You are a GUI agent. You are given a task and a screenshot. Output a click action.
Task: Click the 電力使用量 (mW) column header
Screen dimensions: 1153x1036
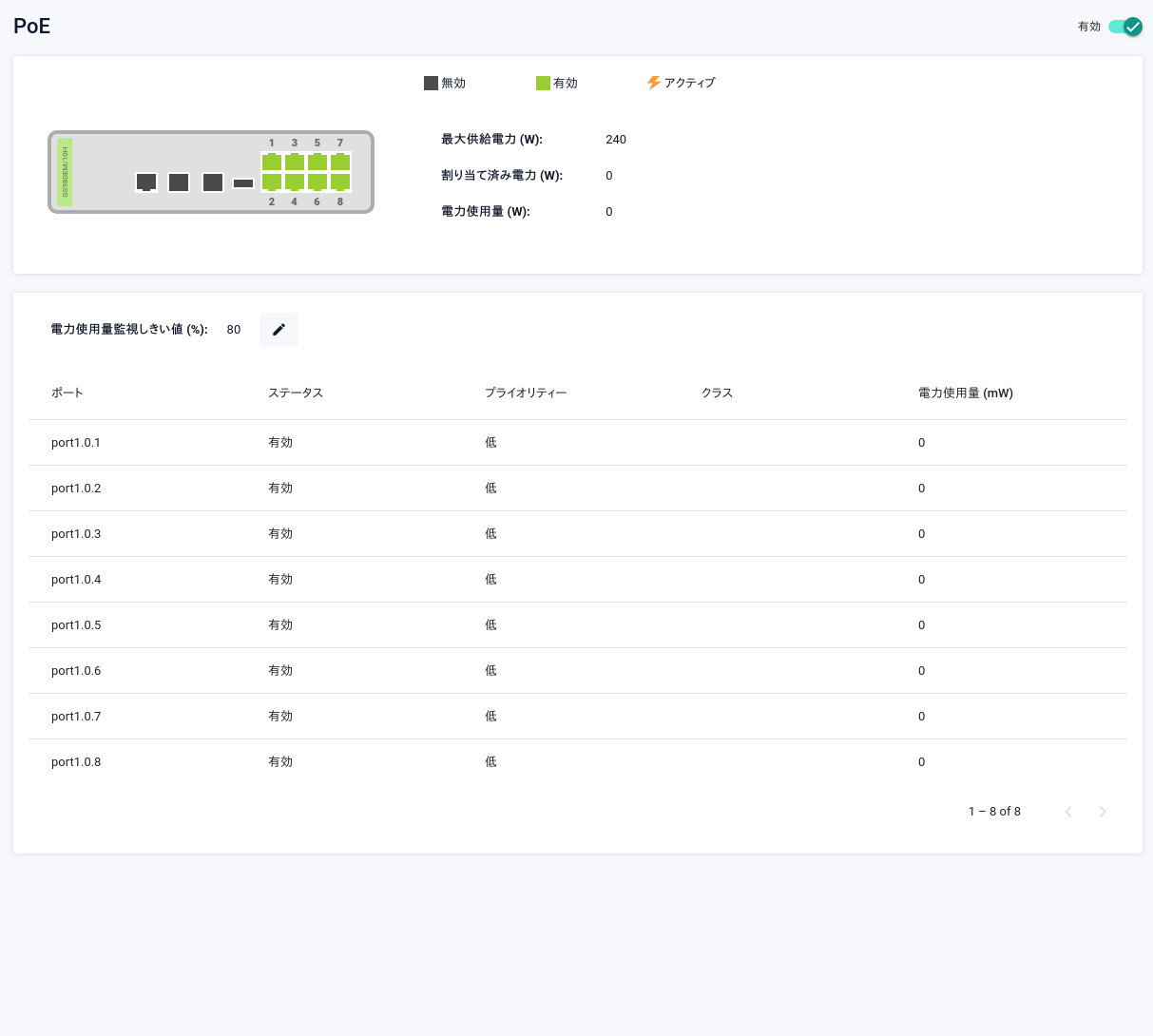[x=965, y=393]
